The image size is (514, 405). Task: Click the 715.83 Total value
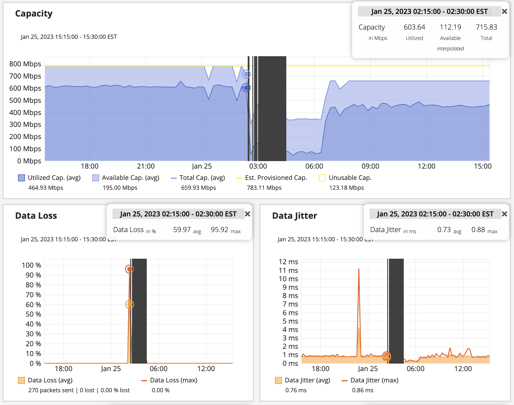[486, 27]
